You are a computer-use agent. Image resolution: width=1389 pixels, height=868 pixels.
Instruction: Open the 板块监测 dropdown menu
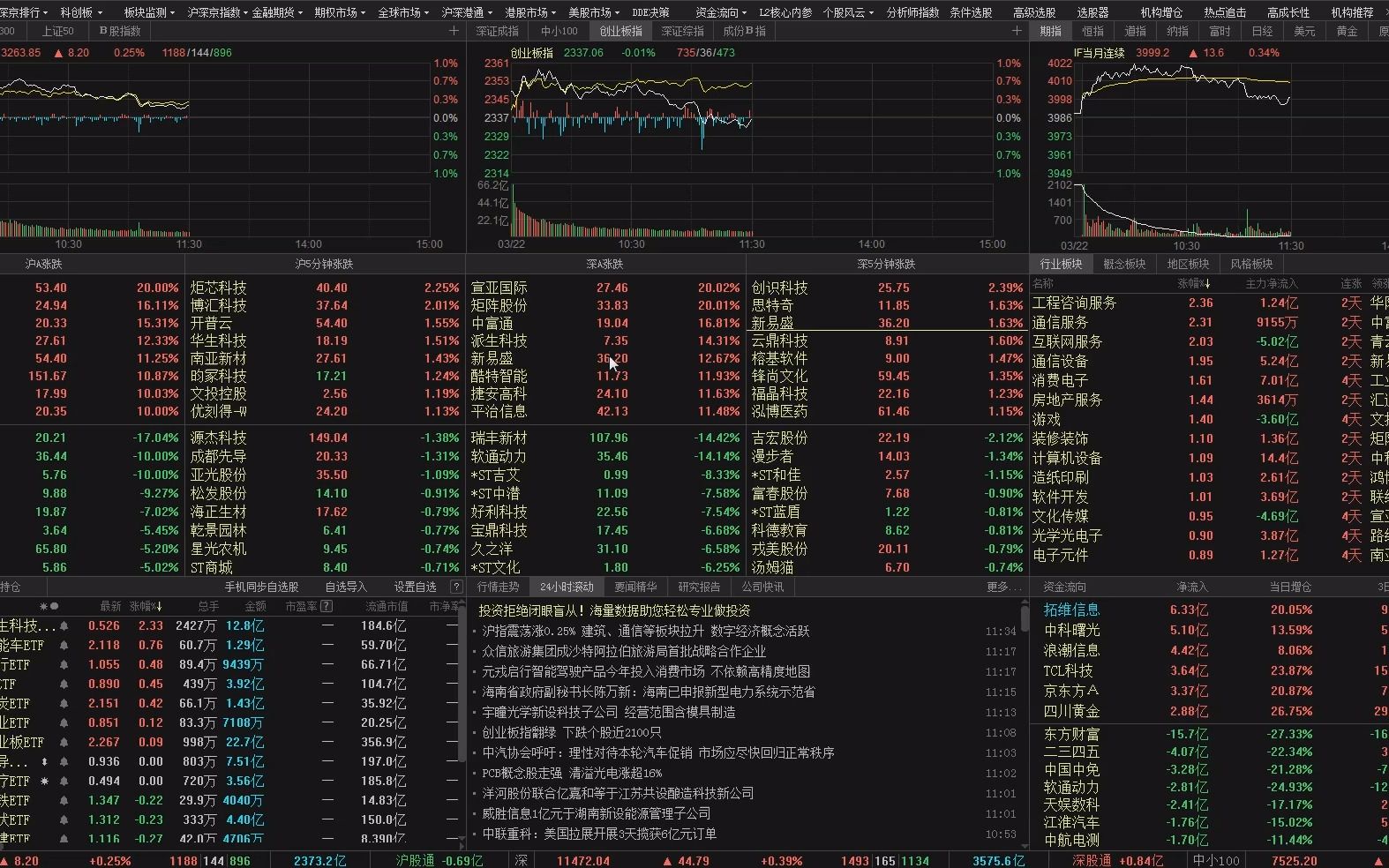coord(149,12)
